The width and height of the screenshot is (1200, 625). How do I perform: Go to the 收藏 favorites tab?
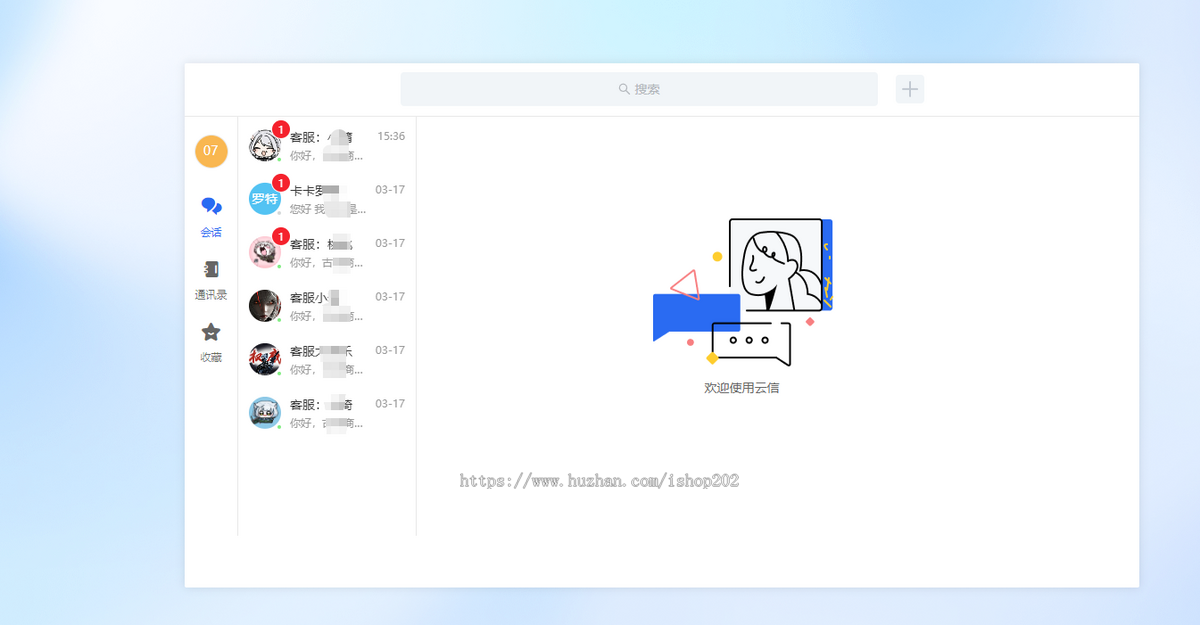click(x=211, y=343)
